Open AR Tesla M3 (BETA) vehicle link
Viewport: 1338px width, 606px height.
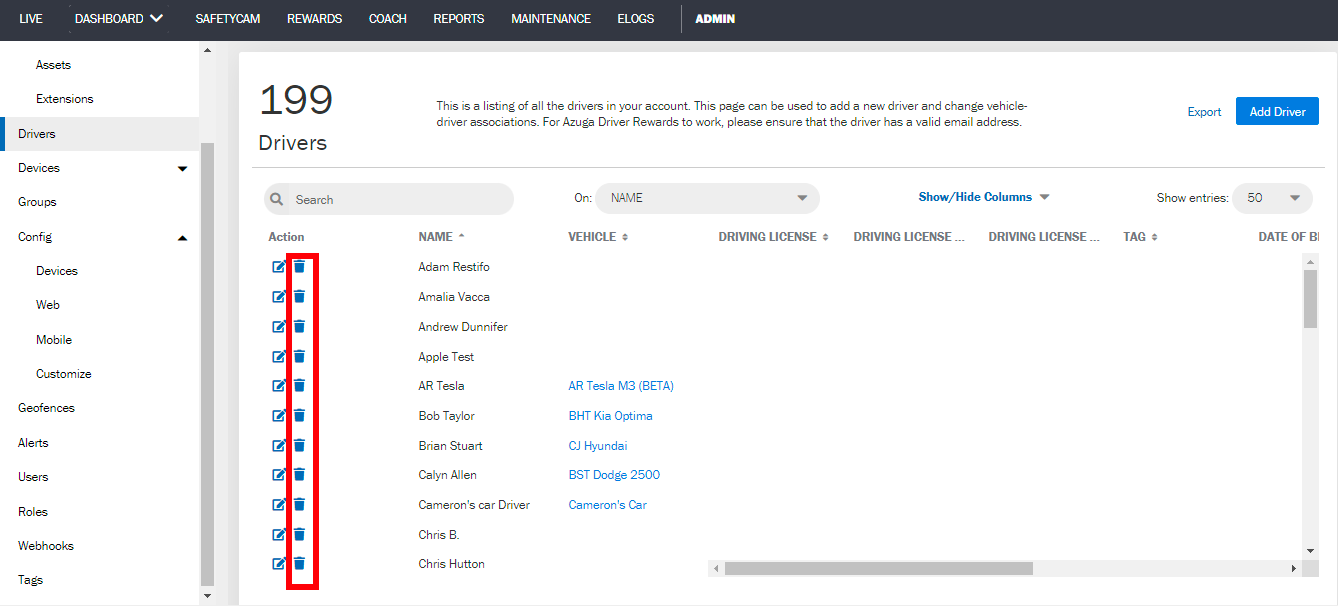coord(621,386)
